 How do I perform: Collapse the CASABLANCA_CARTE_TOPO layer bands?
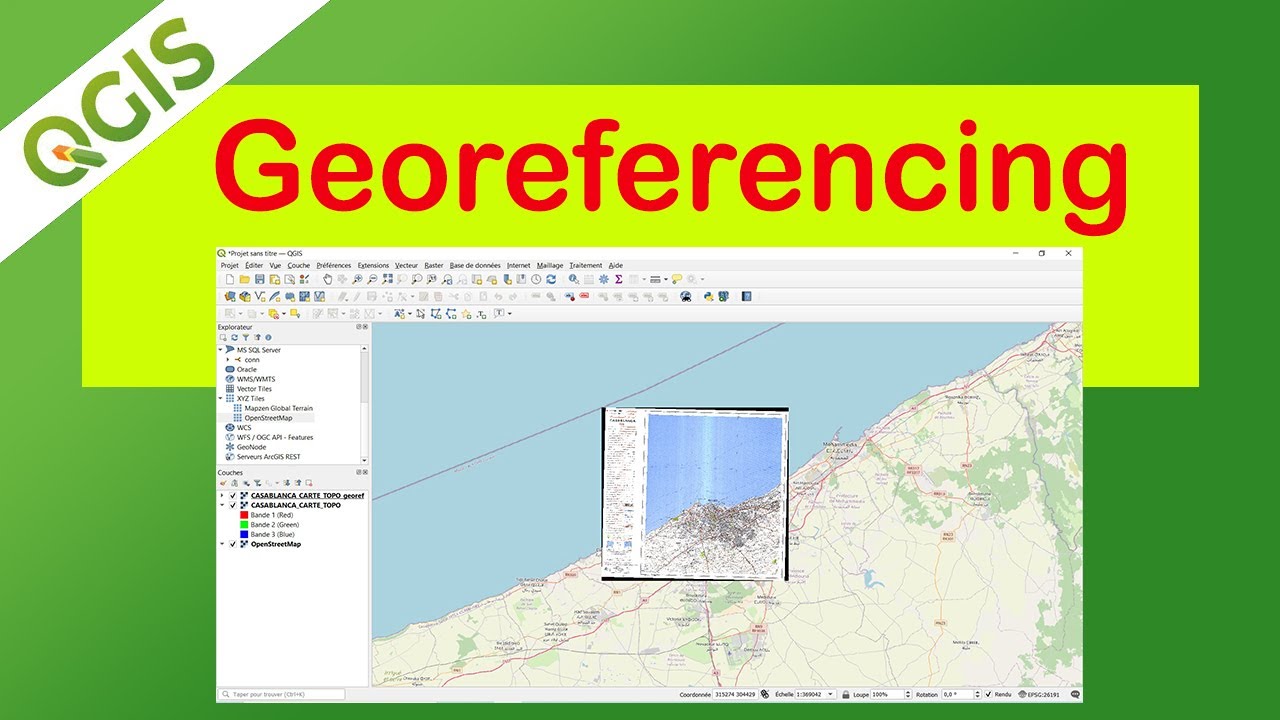coord(222,505)
